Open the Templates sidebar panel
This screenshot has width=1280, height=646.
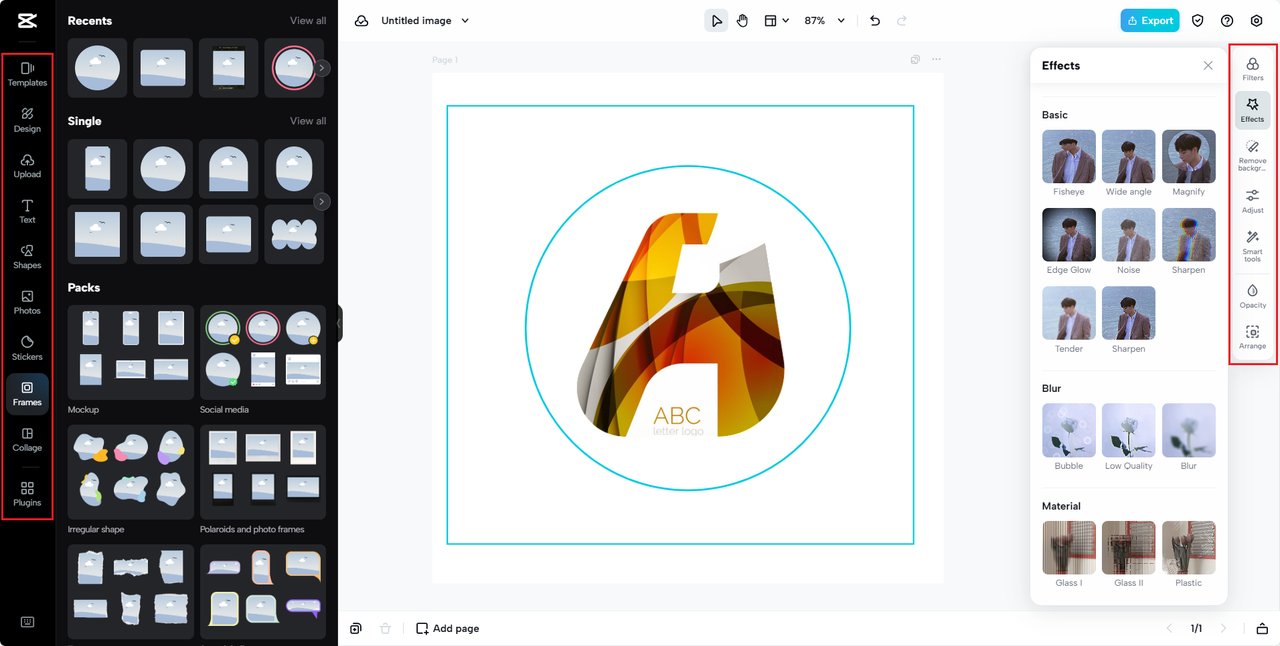27,74
